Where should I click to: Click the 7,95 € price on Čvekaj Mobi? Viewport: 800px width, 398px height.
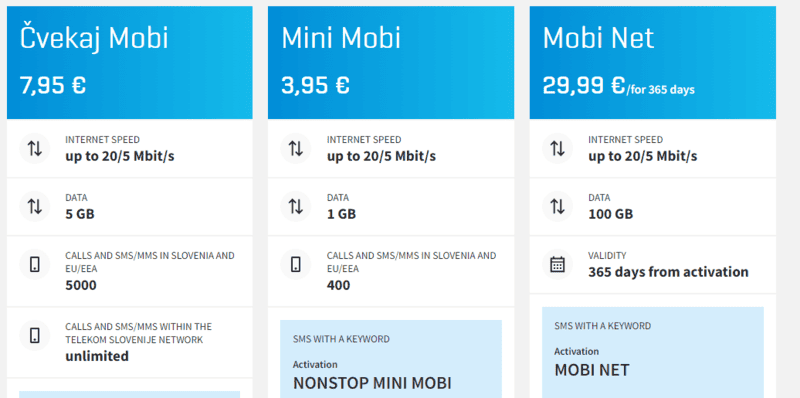(x=53, y=85)
